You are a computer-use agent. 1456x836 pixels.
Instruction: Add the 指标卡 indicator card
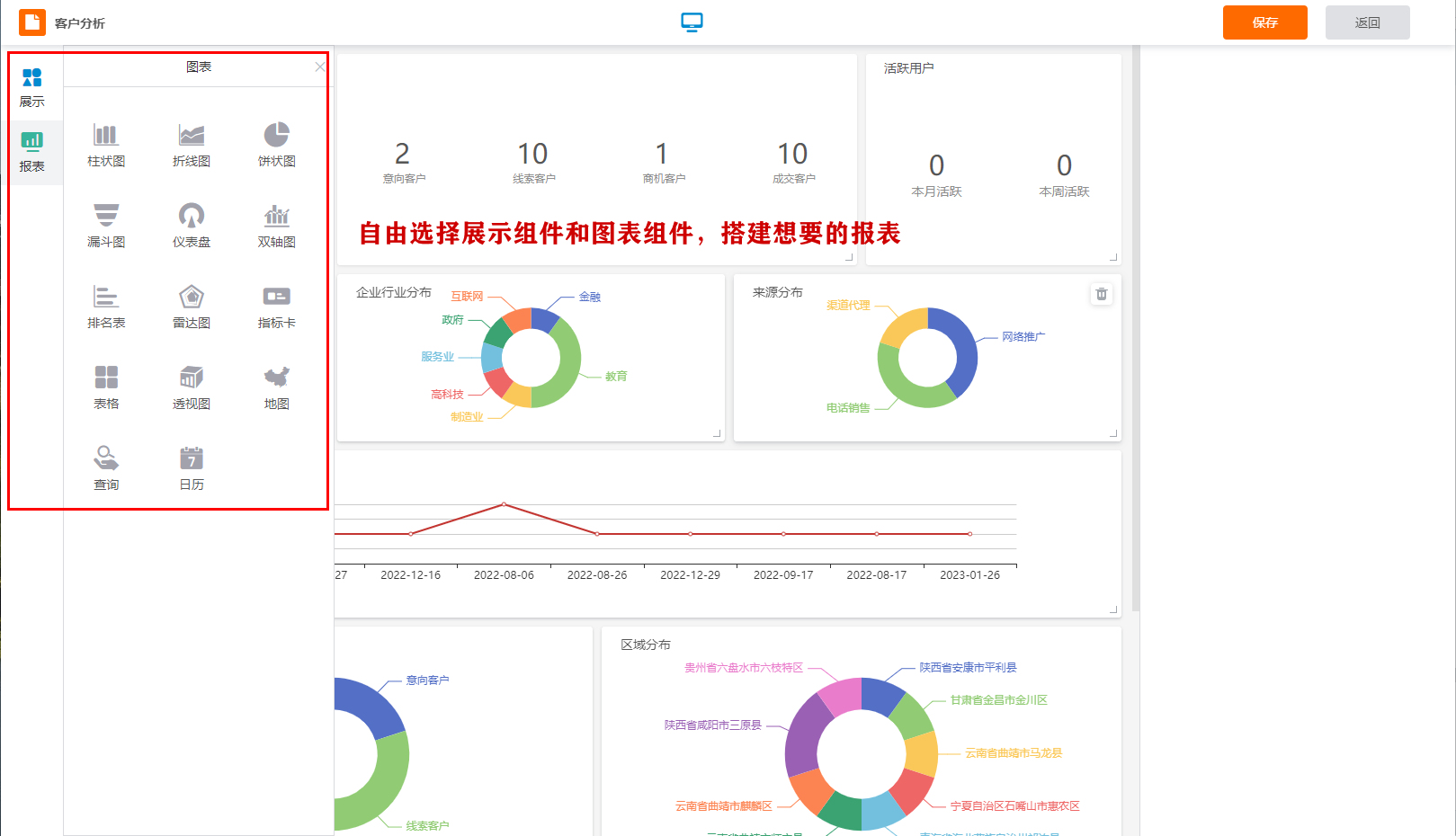click(x=275, y=307)
